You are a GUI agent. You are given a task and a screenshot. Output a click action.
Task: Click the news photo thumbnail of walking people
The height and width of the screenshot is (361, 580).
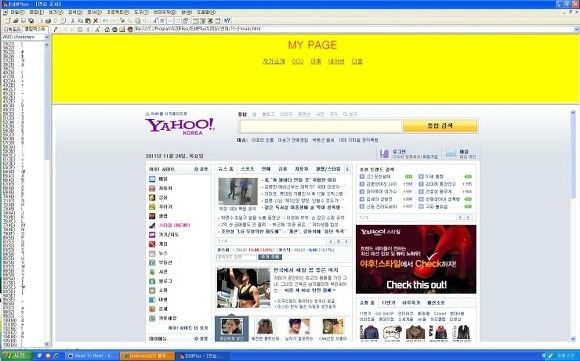[x=238, y=192]
